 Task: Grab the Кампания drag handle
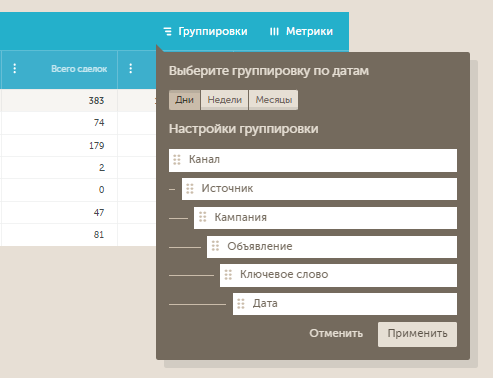coord(203,217)
